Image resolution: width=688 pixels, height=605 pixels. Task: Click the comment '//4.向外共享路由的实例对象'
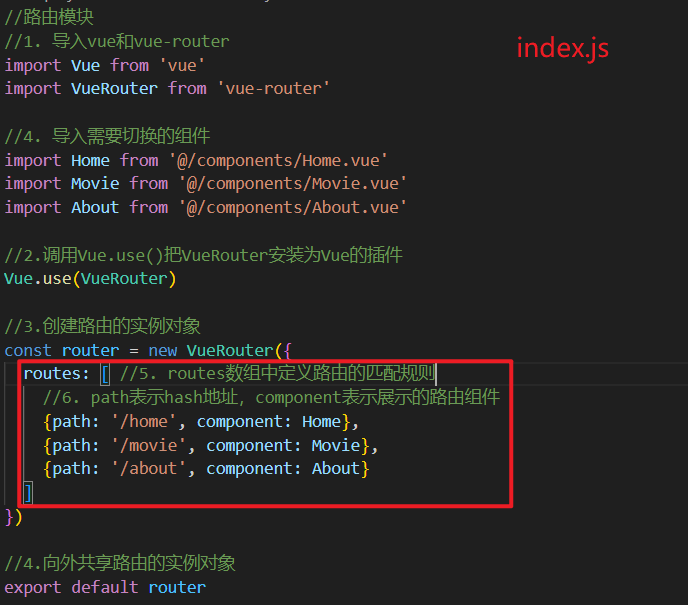coord(120,563)
